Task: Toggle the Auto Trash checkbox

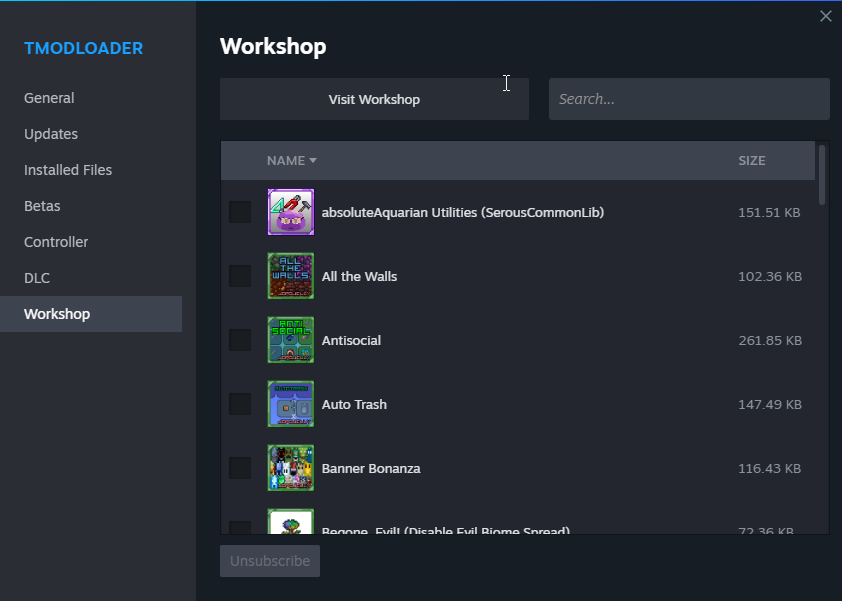Action: click(240, 404)
